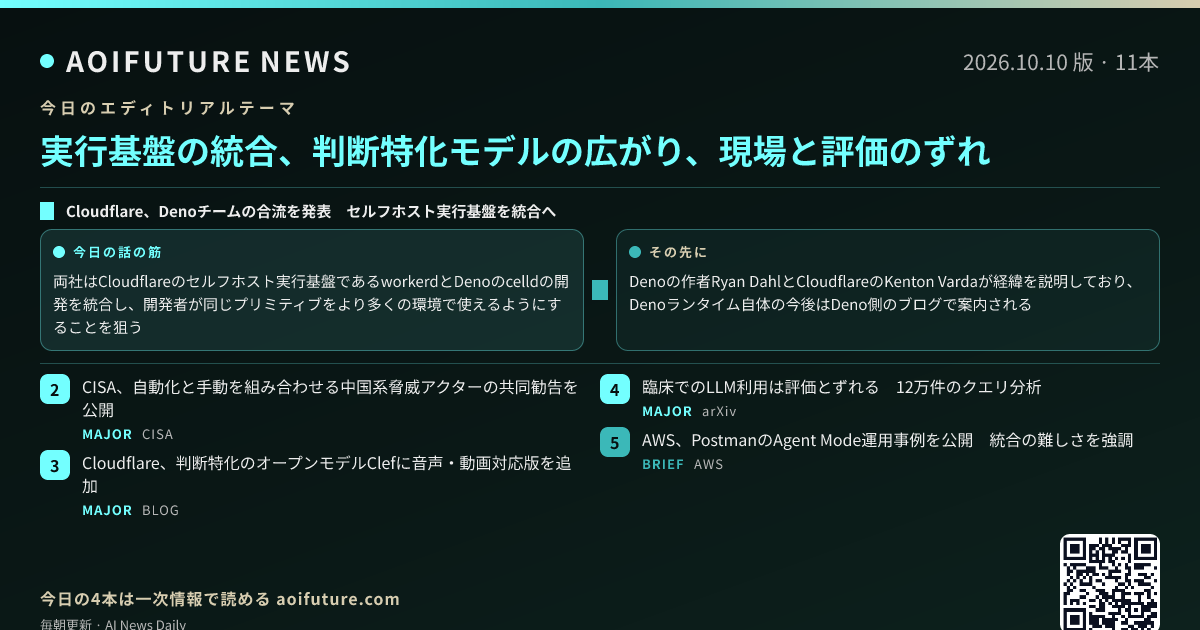Click the MAJOR tag beside arXiv
Image resolution: width=1200 pixels, height=630 pixels.
[x=667, y=411]
